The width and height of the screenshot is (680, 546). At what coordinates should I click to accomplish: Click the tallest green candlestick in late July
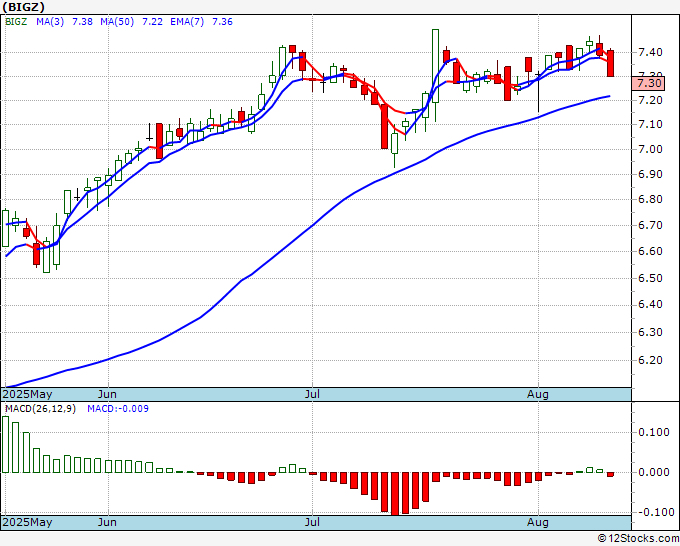tap(435, 66)
